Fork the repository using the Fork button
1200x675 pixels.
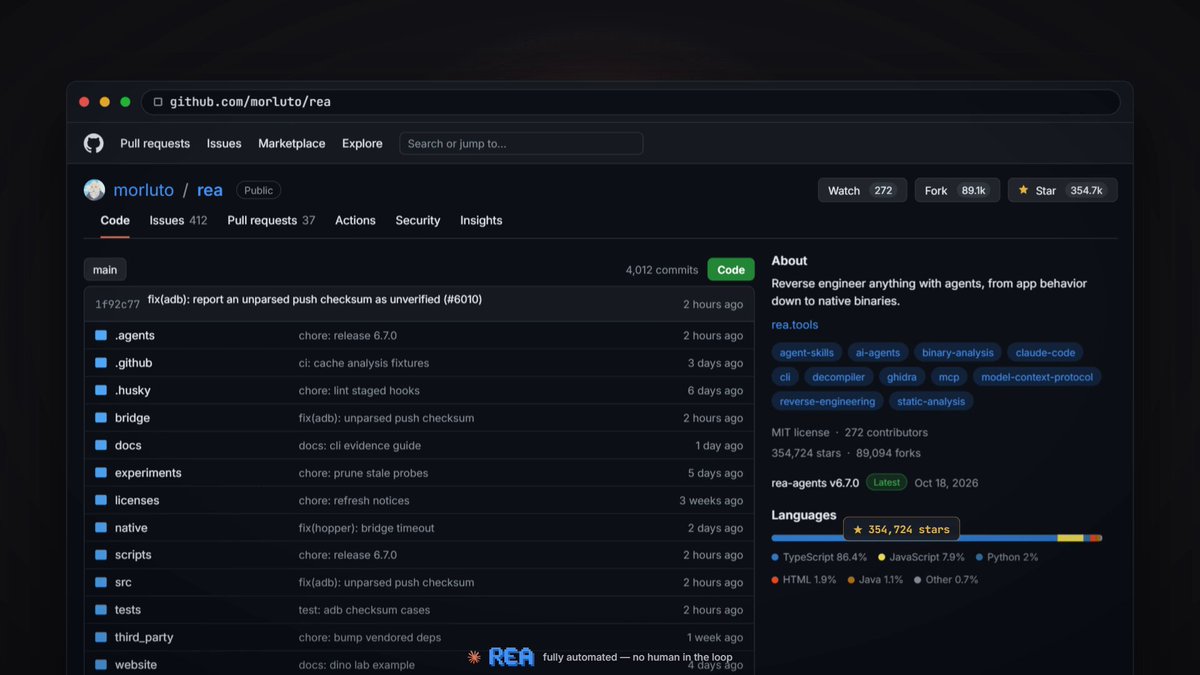coord(957,190)
